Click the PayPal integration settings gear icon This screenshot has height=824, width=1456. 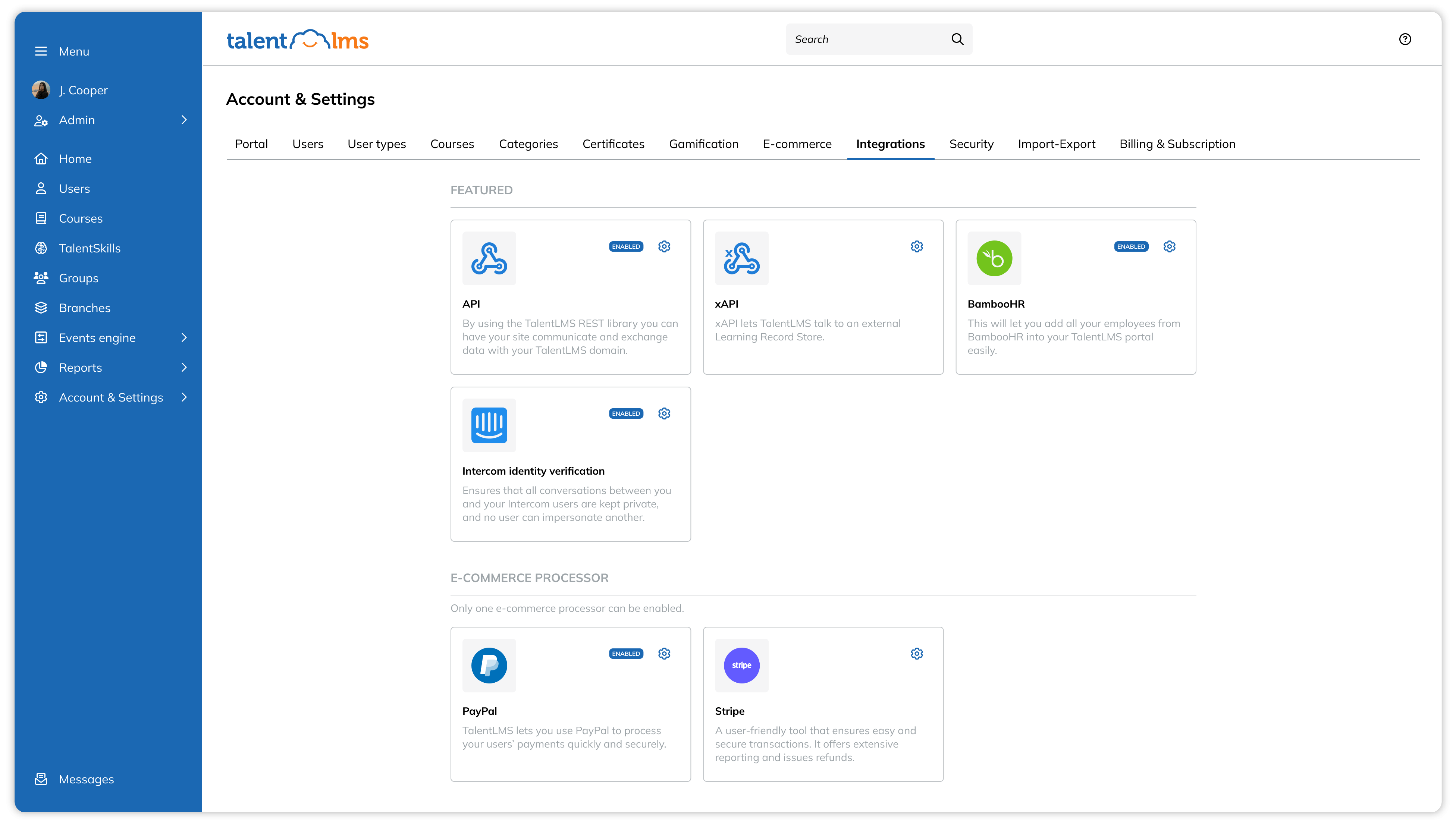tap(664, 653)
